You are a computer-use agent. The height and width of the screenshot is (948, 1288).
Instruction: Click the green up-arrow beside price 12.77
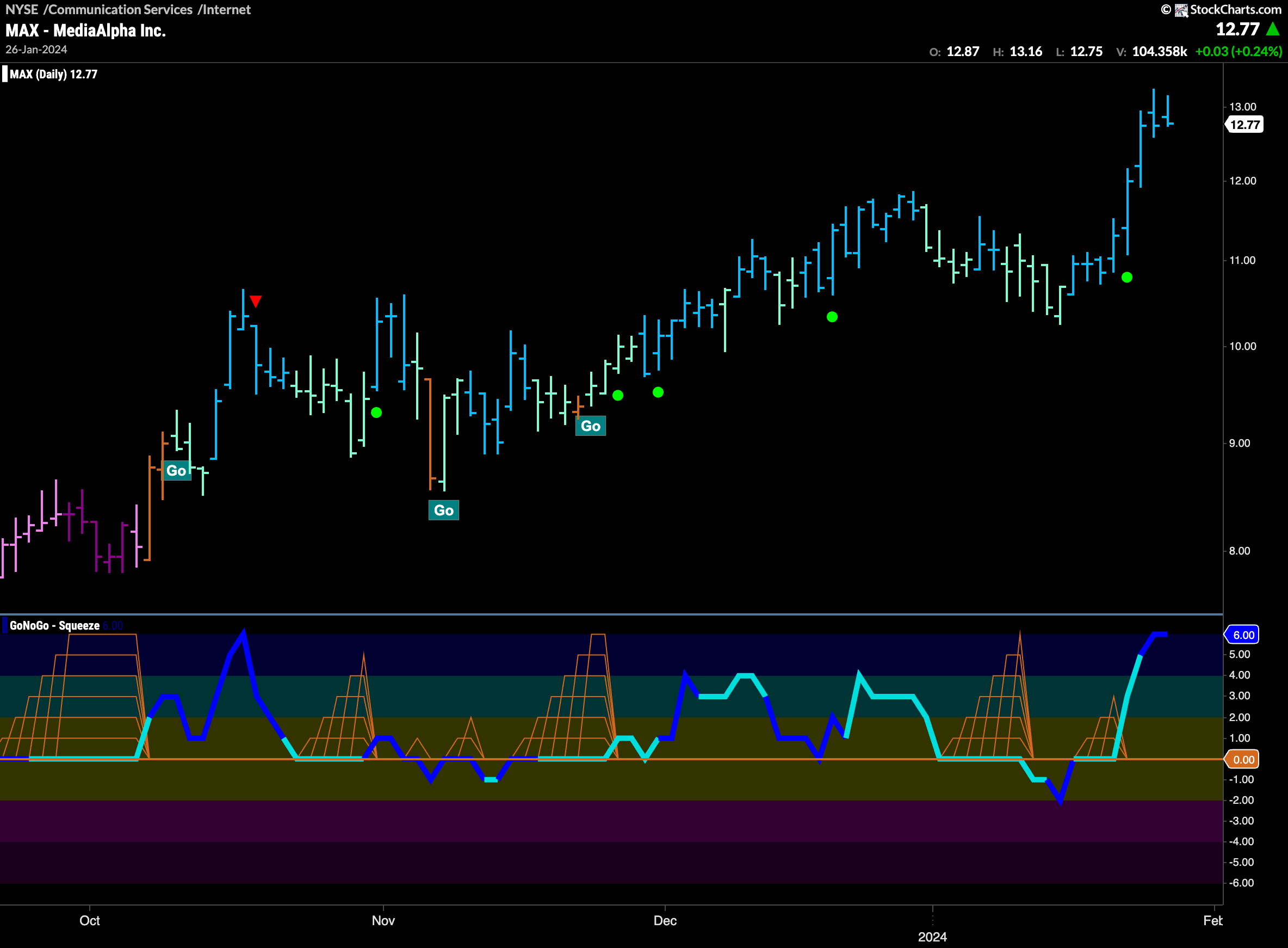pos(1273,29)
